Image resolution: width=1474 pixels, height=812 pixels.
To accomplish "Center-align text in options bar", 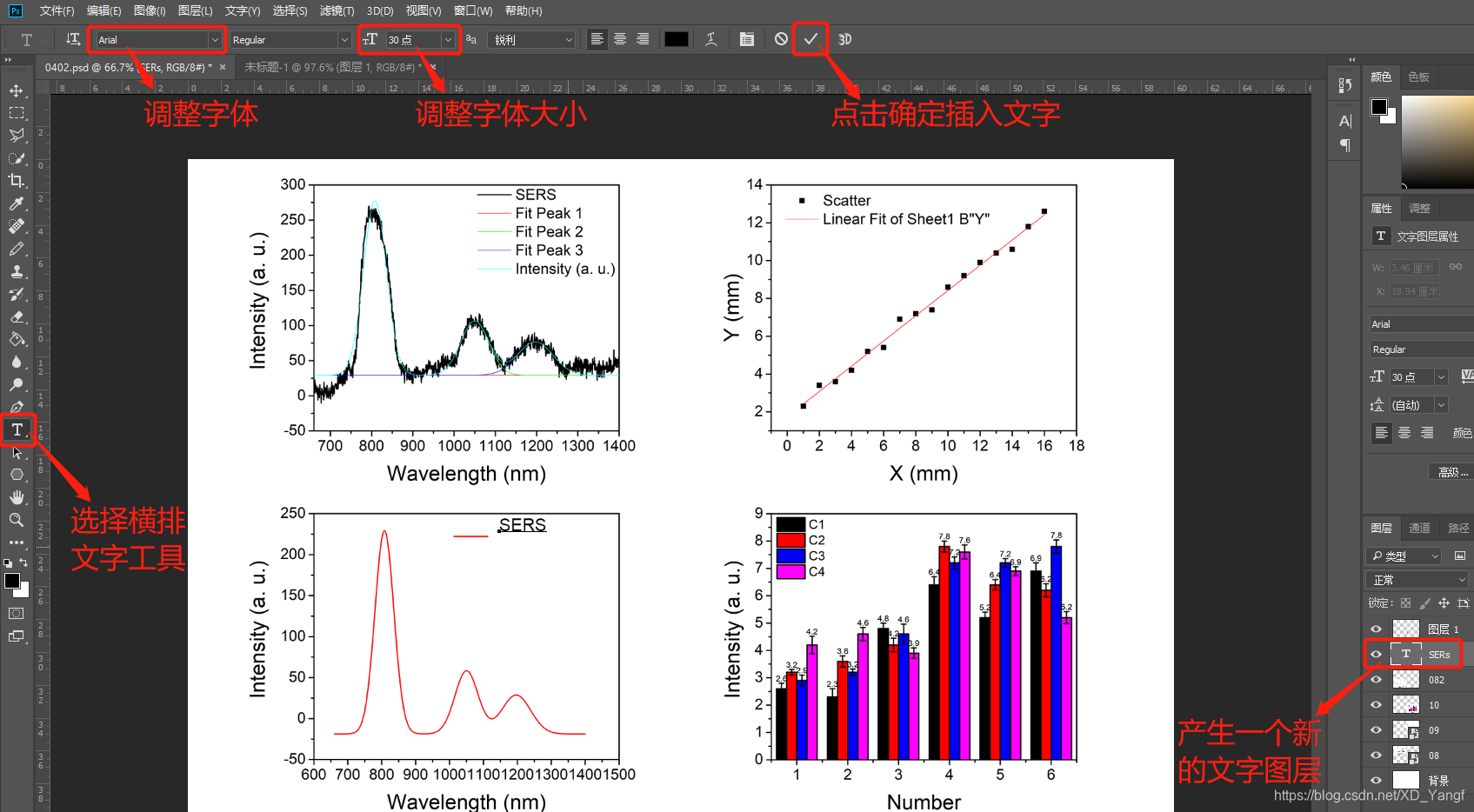I will [620, 39].
